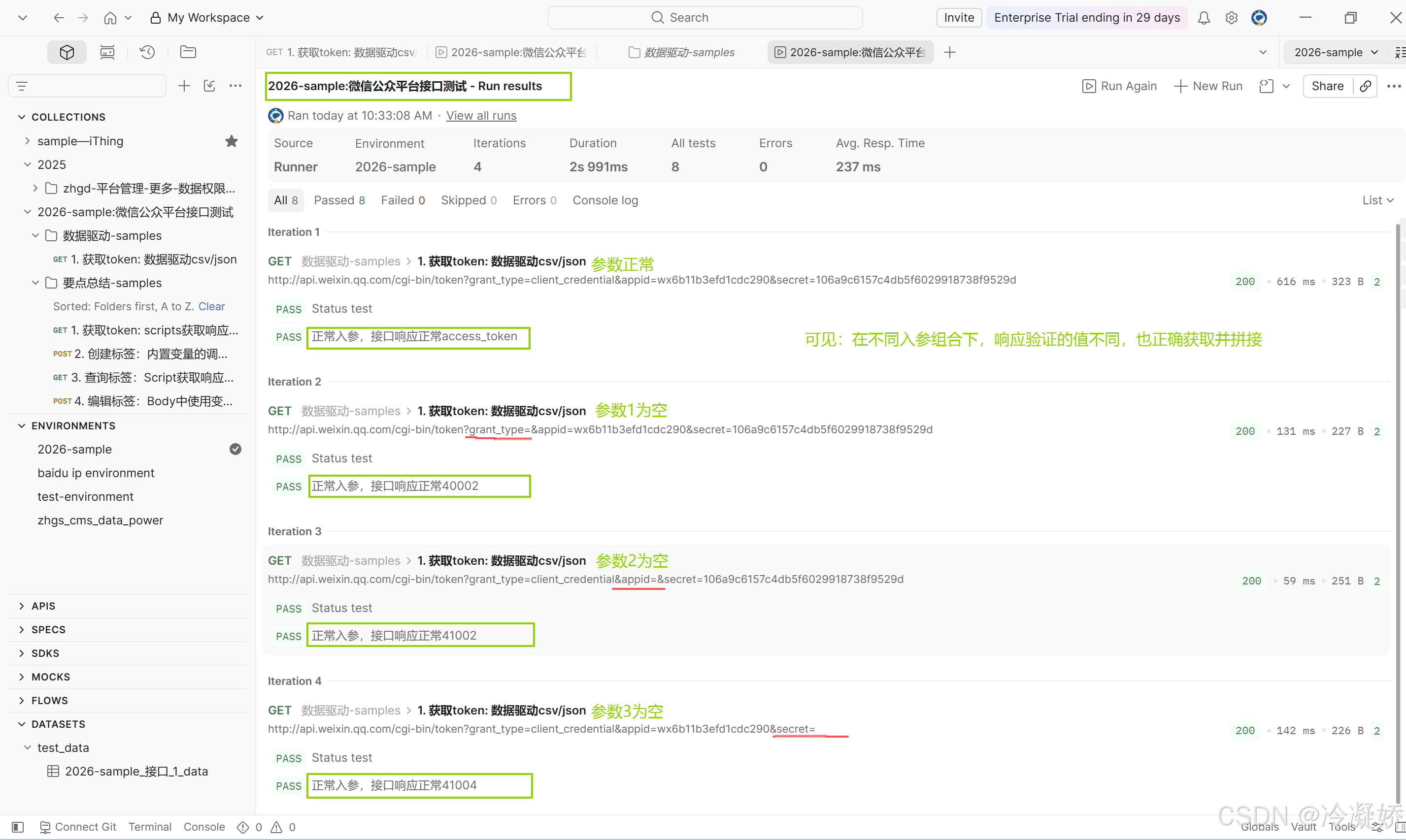This screenshot has height=840, width=1406.
Task: Click the Share button
Action: pyautogui.click(x=1327, y=86)
